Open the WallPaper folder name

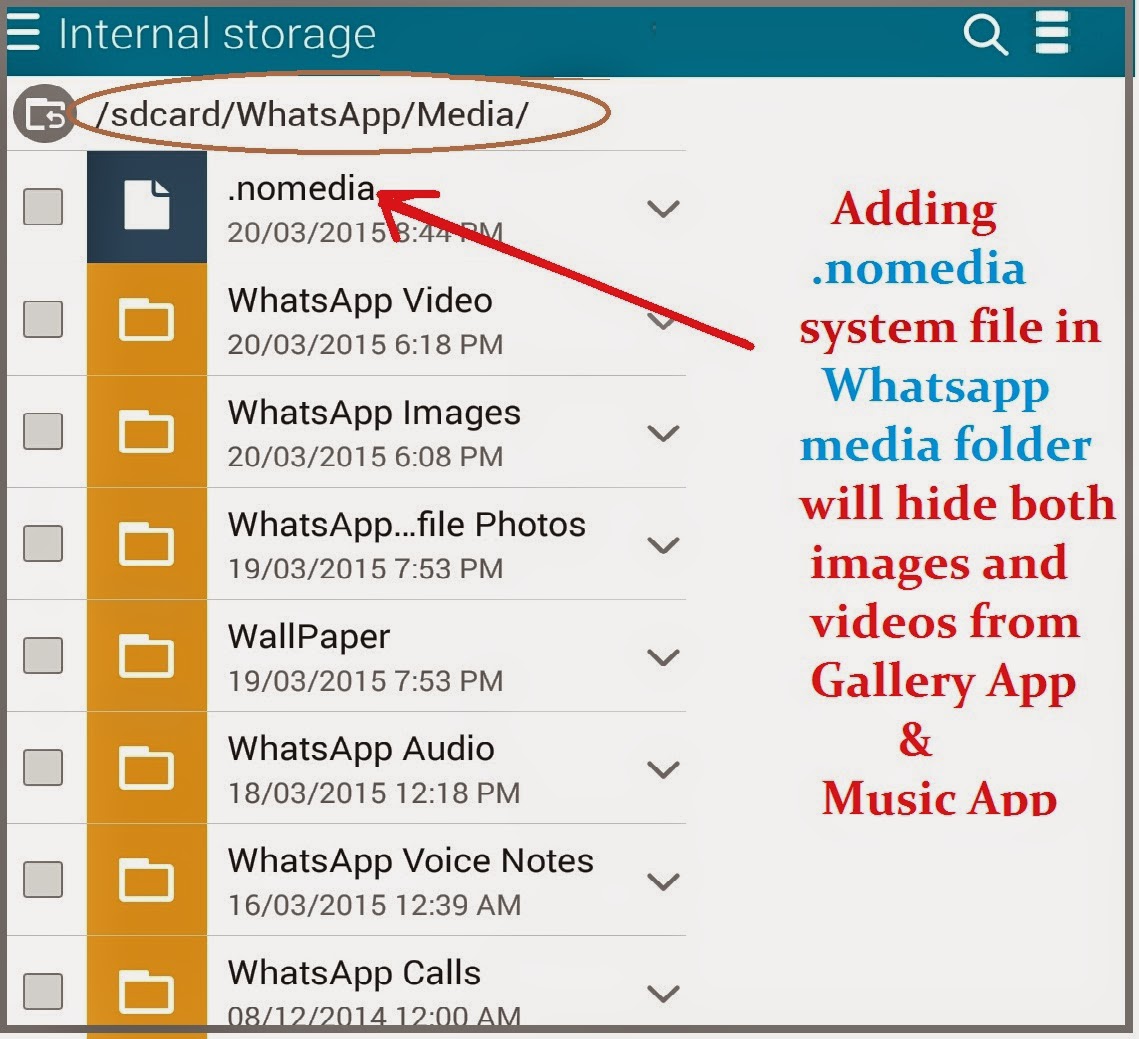tap(309, 637)
